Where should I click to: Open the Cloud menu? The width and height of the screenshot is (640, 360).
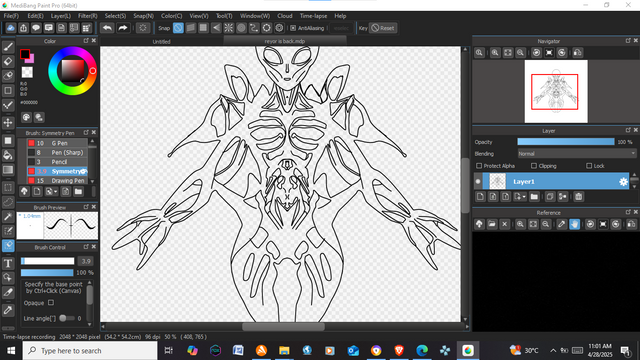coord(285,16)
